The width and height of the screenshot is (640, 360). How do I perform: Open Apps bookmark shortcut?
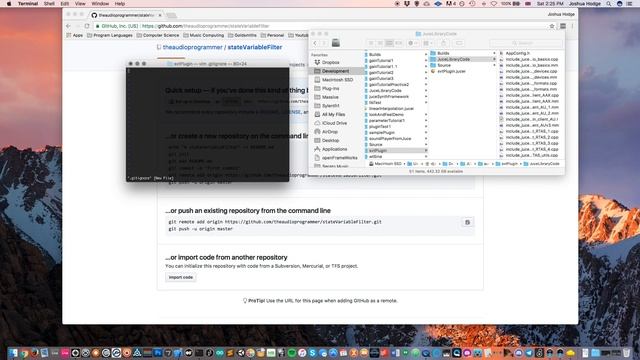pos(75,35)
